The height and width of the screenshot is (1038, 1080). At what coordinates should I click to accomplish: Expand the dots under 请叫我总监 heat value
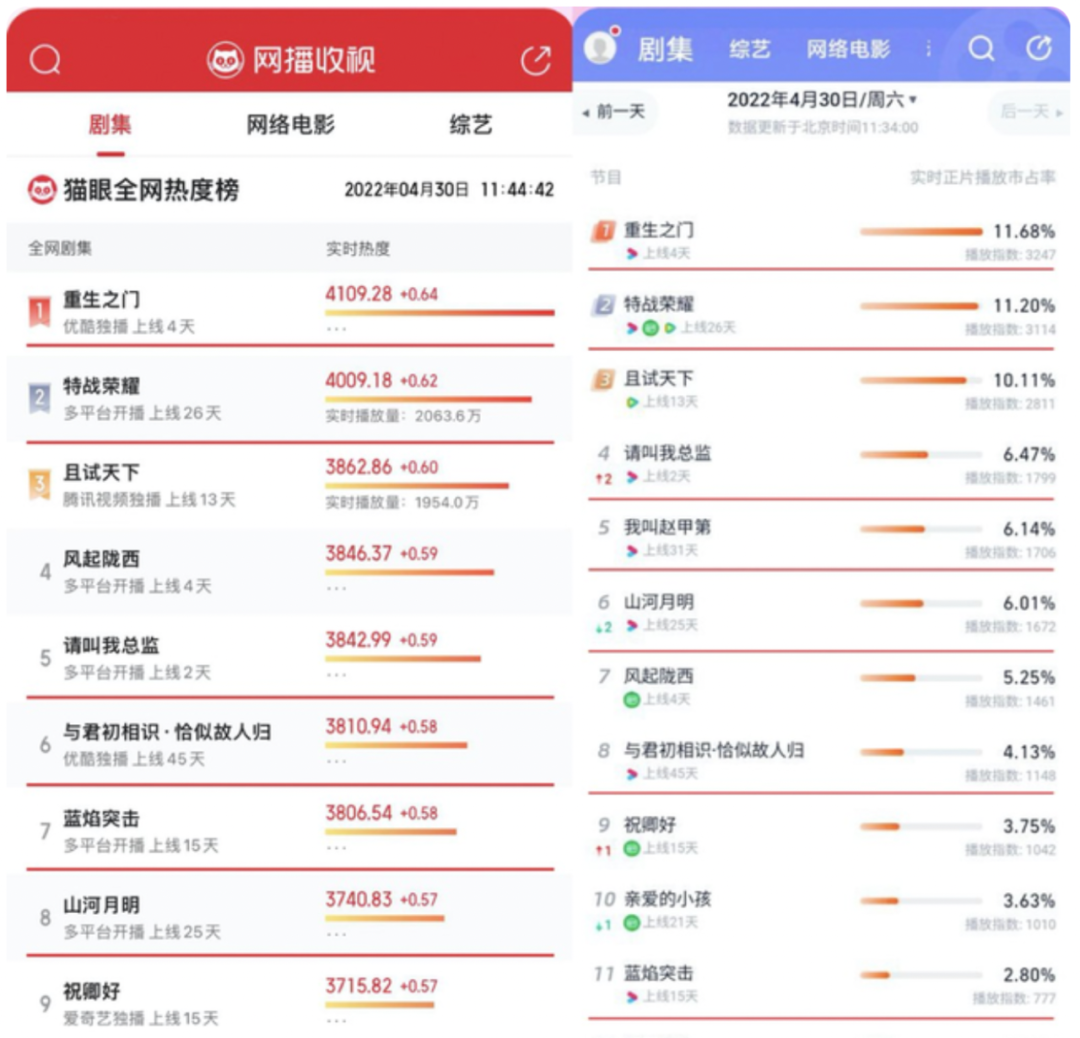click(x=336, y=675)
